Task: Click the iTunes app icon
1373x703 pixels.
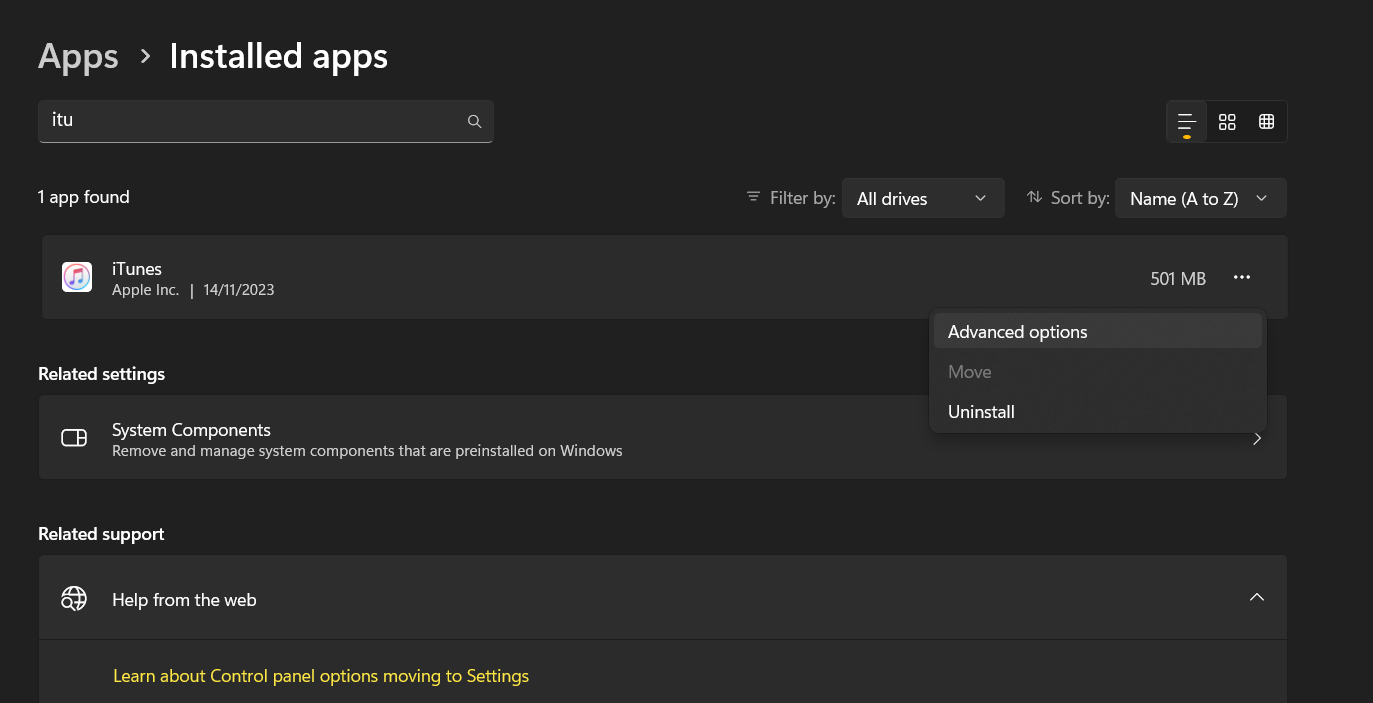Action: [x=77, y=277]
